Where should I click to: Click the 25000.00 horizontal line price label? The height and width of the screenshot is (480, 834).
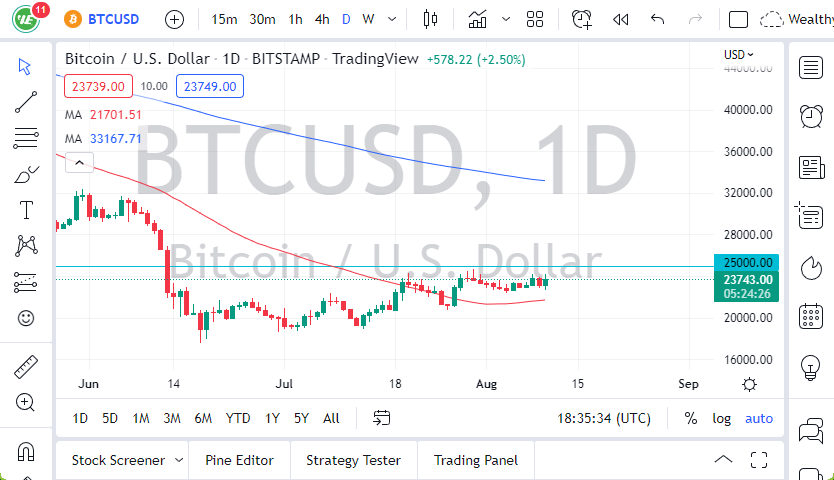746,262
